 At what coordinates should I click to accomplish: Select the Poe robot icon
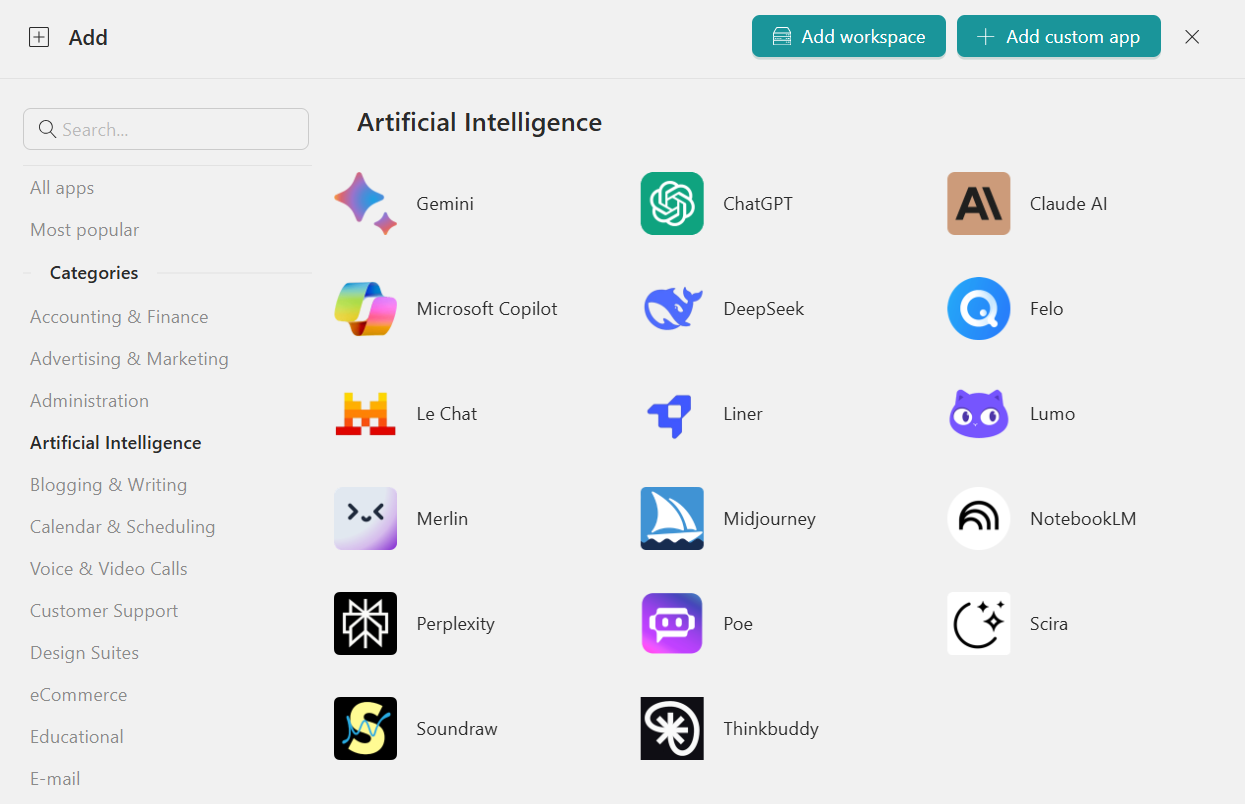(672, 624)
